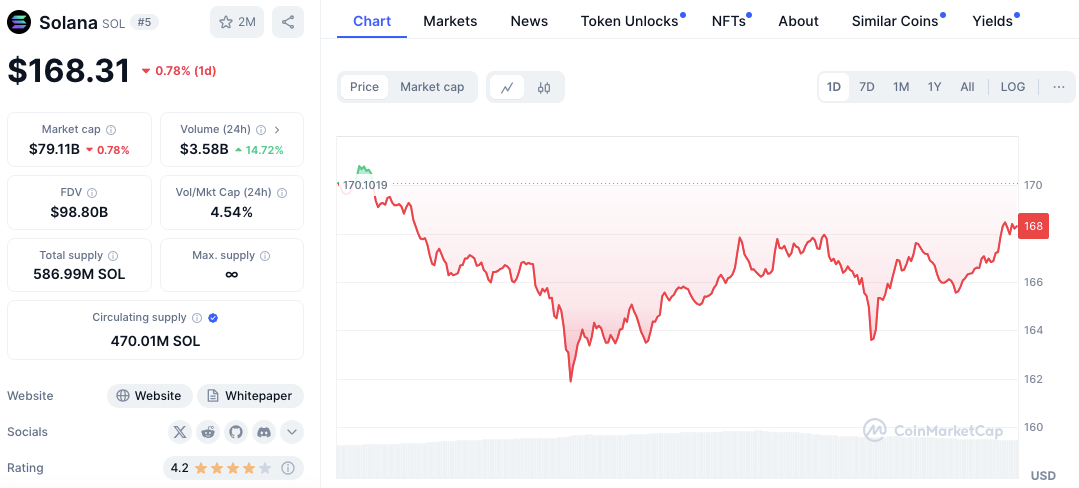Set chart range to 1Y
Viewport: 1079px width, 488px height.
coord(934,87)
